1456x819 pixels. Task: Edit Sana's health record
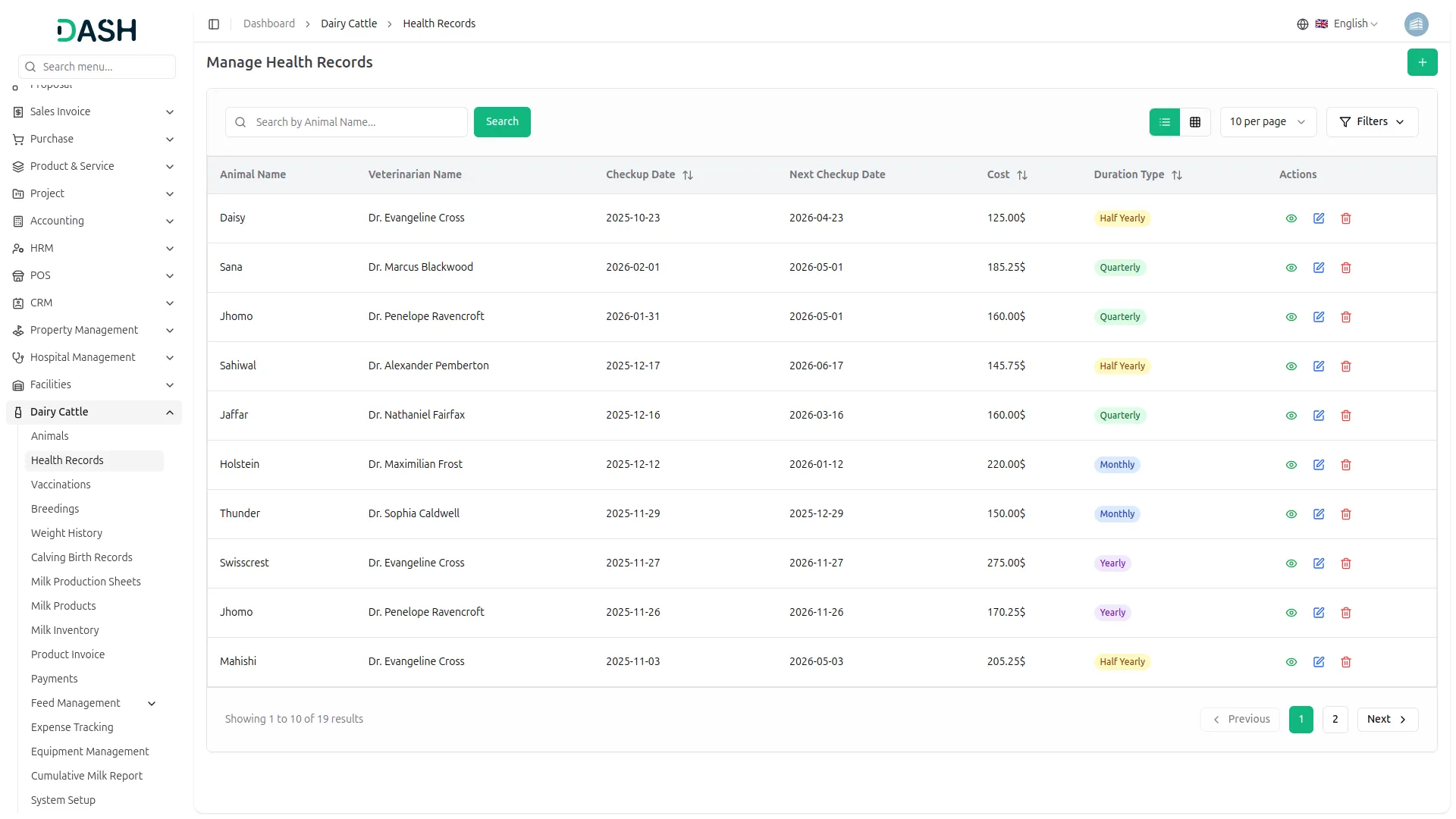(x=1319, y=268)
